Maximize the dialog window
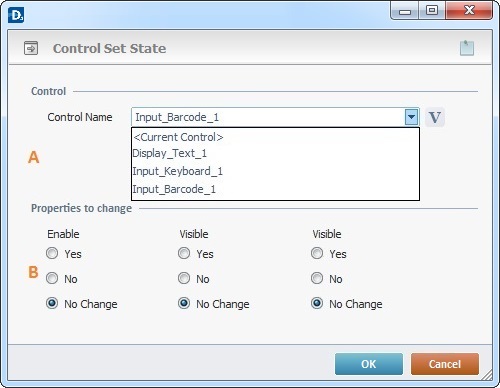The width and height of the screenshot is (500, 388). pos(432,11)
